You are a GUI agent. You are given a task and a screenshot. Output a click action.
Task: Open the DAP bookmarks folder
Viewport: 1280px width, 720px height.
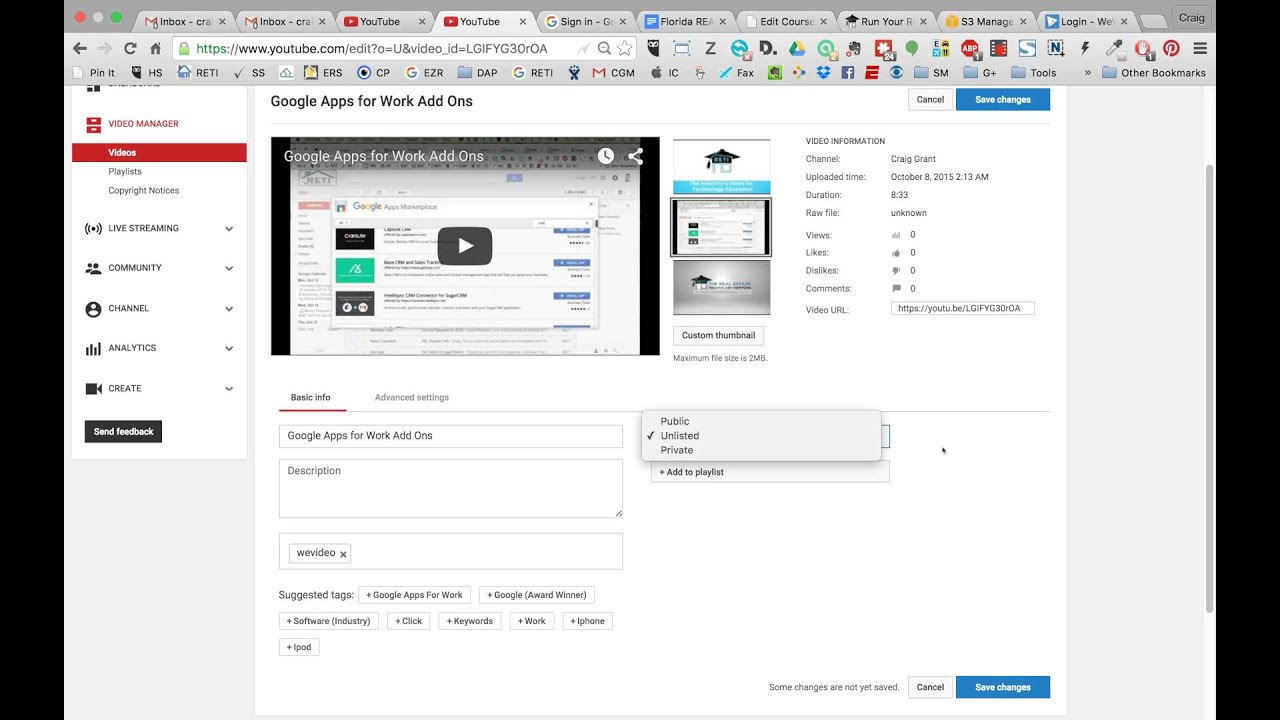coord(478,72)
